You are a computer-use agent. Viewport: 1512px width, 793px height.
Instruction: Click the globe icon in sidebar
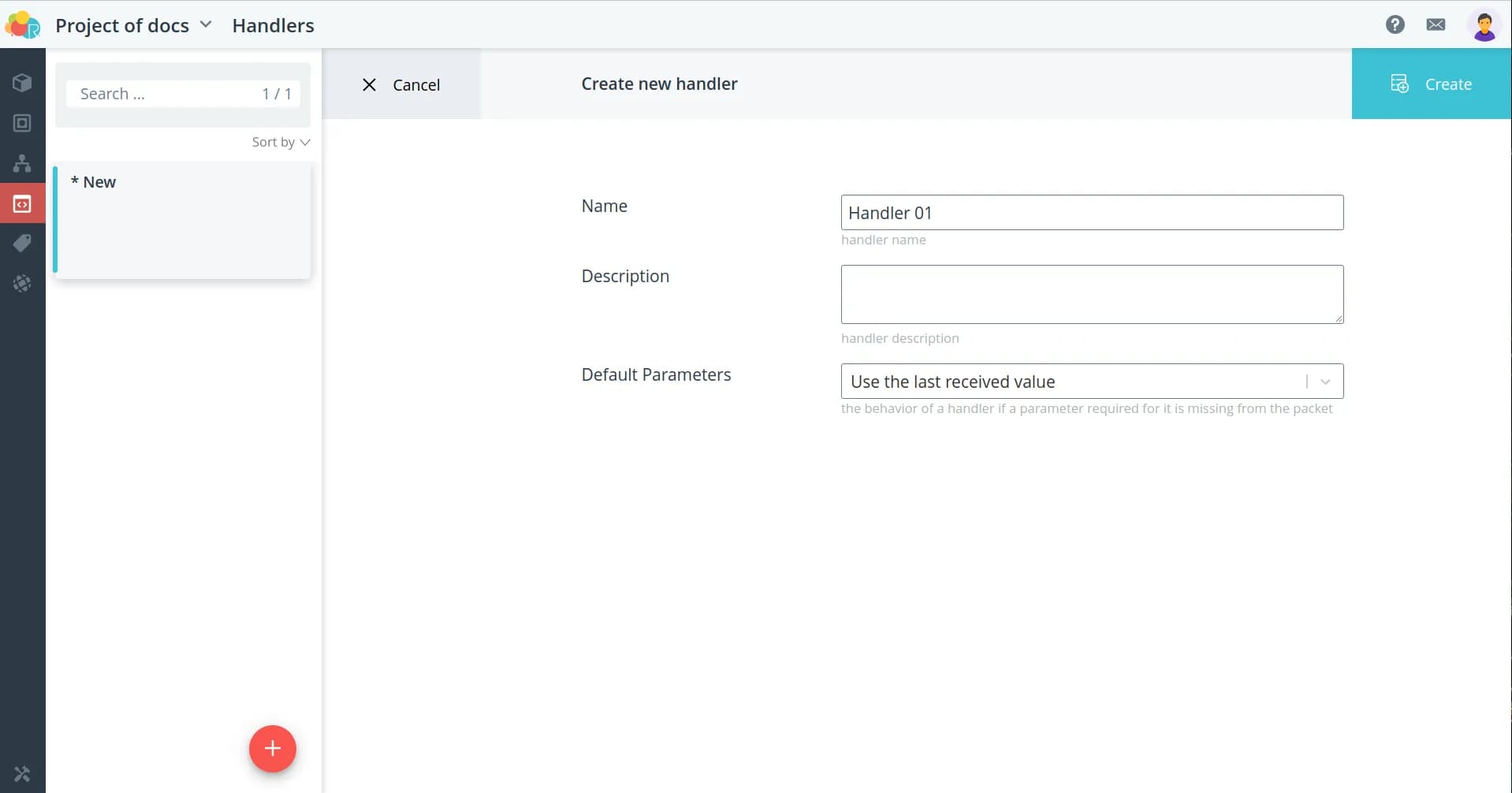click(22, 284)
